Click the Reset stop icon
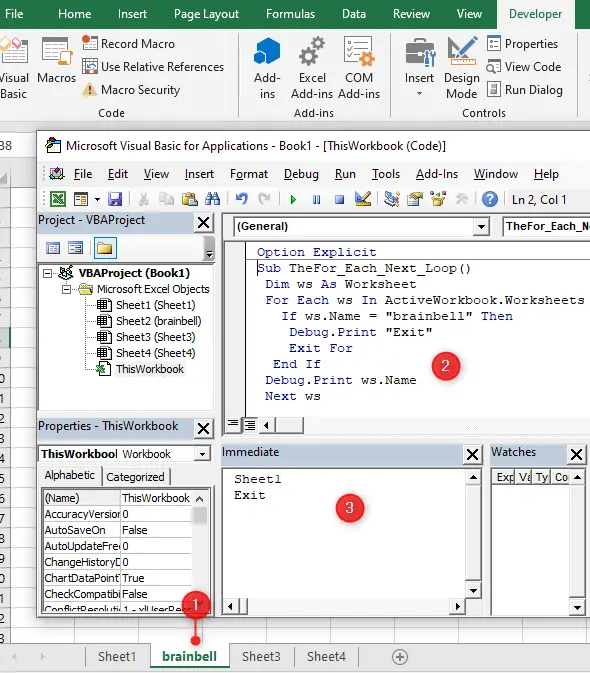 [x=339, y=199]
